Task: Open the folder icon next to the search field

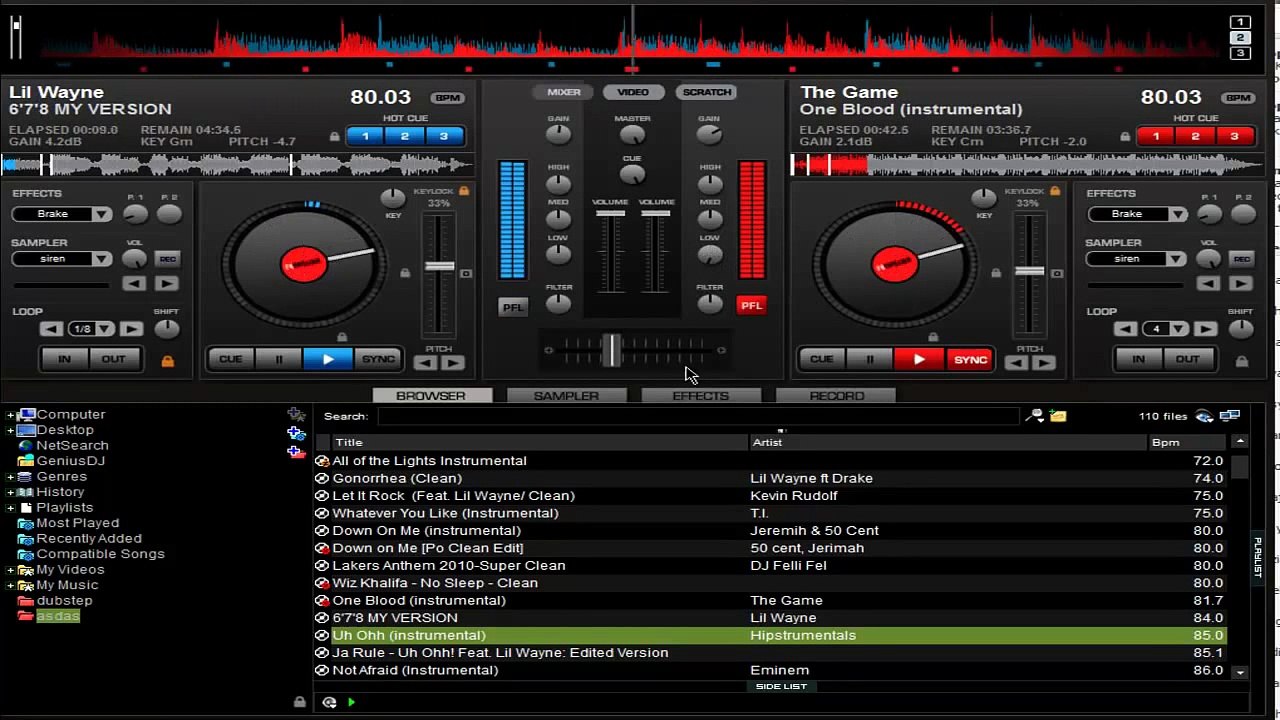Action: point(1058,416)
